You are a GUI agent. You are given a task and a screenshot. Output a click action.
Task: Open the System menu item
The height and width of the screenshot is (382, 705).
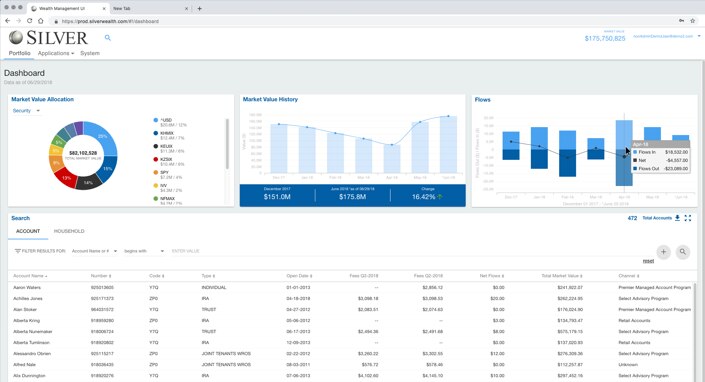click(x=90, y=53)
